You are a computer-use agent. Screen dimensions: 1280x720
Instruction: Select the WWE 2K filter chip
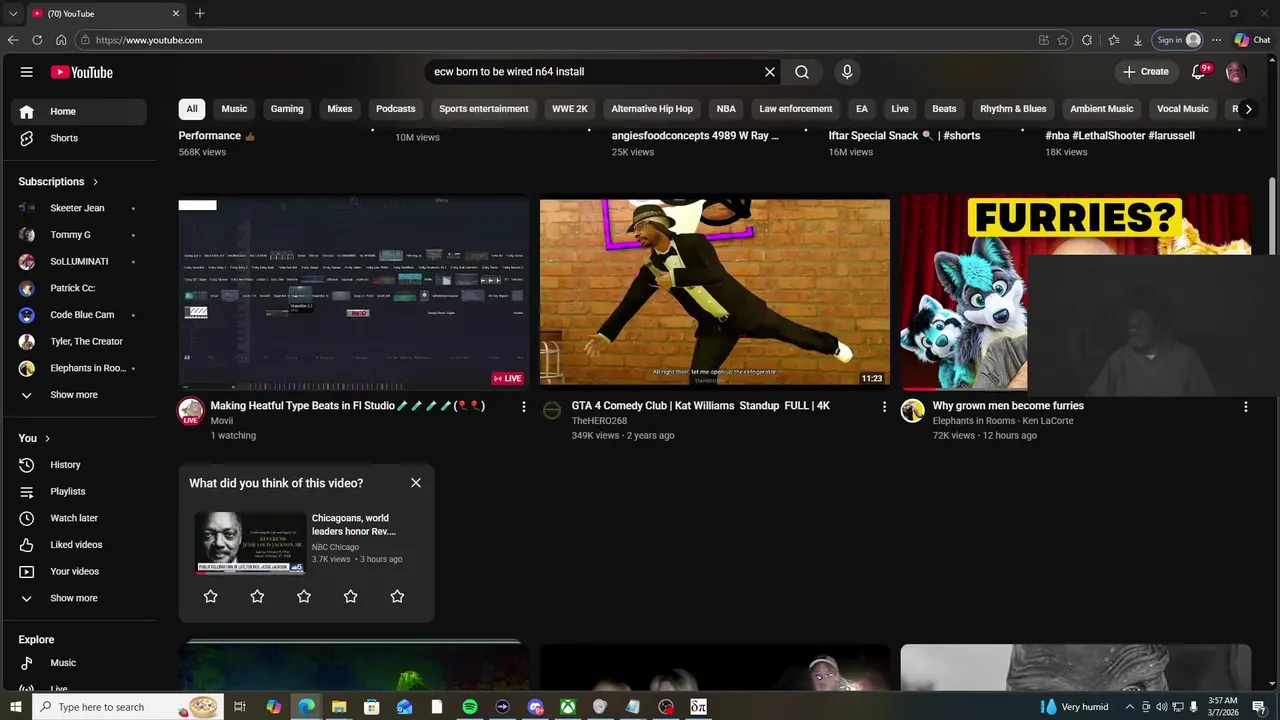coord(570,109)
